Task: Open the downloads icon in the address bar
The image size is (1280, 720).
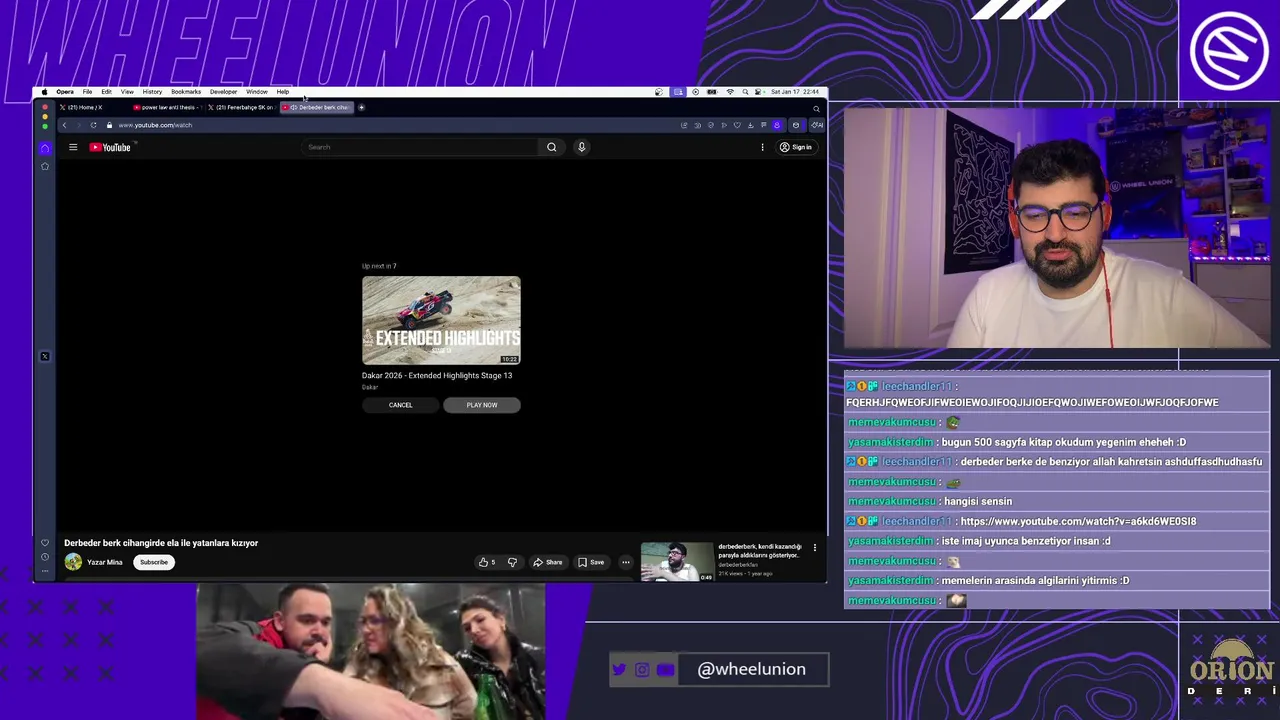Action: 750,125
